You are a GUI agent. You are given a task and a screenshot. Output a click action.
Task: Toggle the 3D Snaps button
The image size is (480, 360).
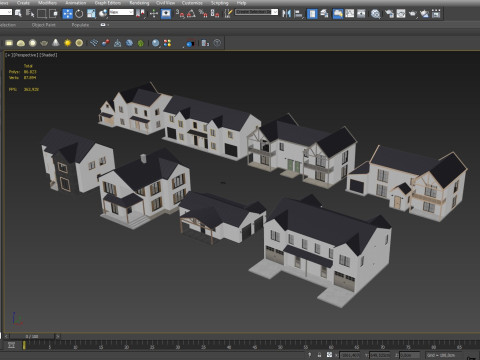coord(180,13)
